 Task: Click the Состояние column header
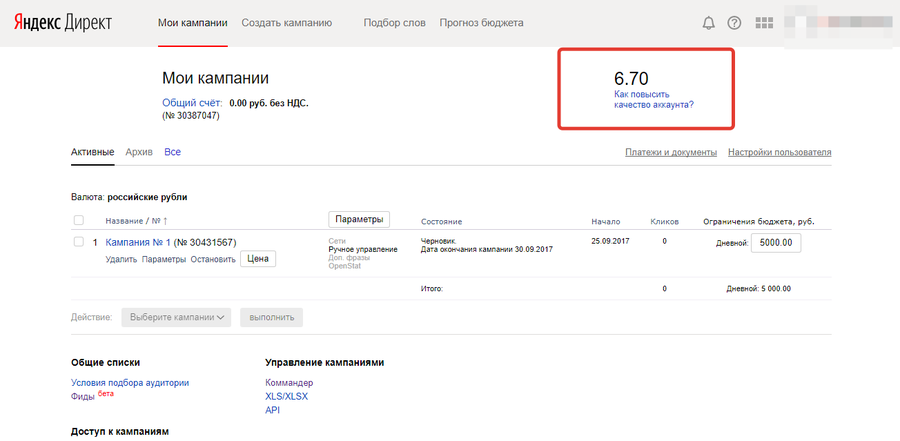(x=441, y=222)
